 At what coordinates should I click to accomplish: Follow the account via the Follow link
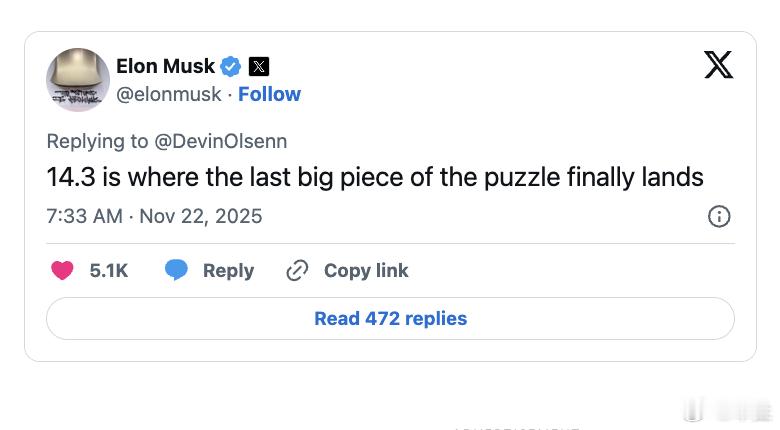(x=269, y=94)
